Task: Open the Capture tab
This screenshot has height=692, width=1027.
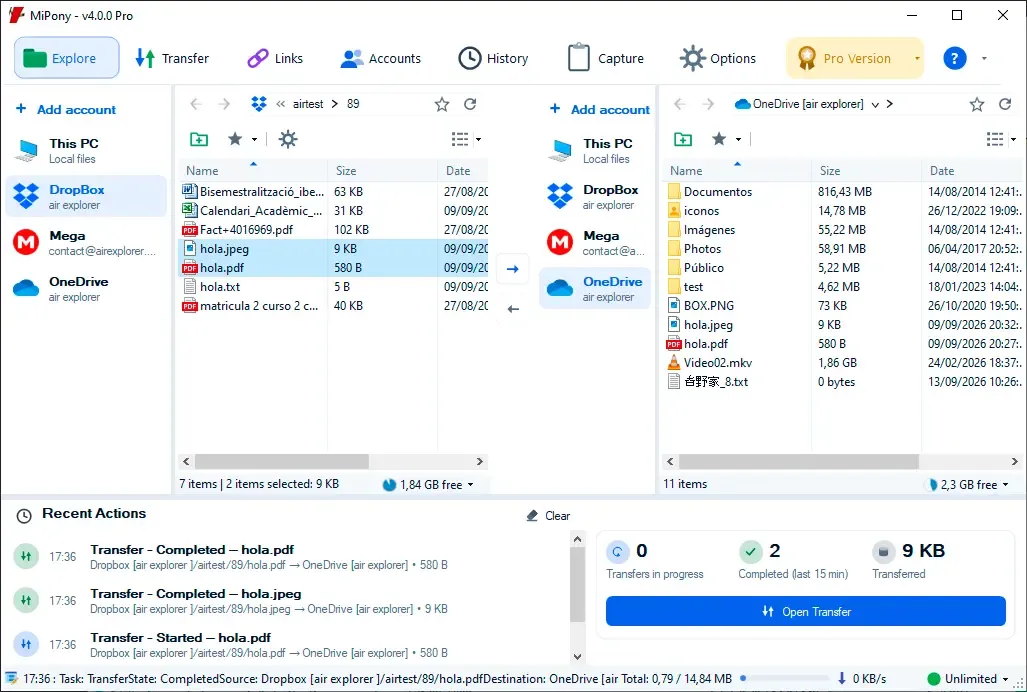Action: pyautogui.click(x=605, y=58)
